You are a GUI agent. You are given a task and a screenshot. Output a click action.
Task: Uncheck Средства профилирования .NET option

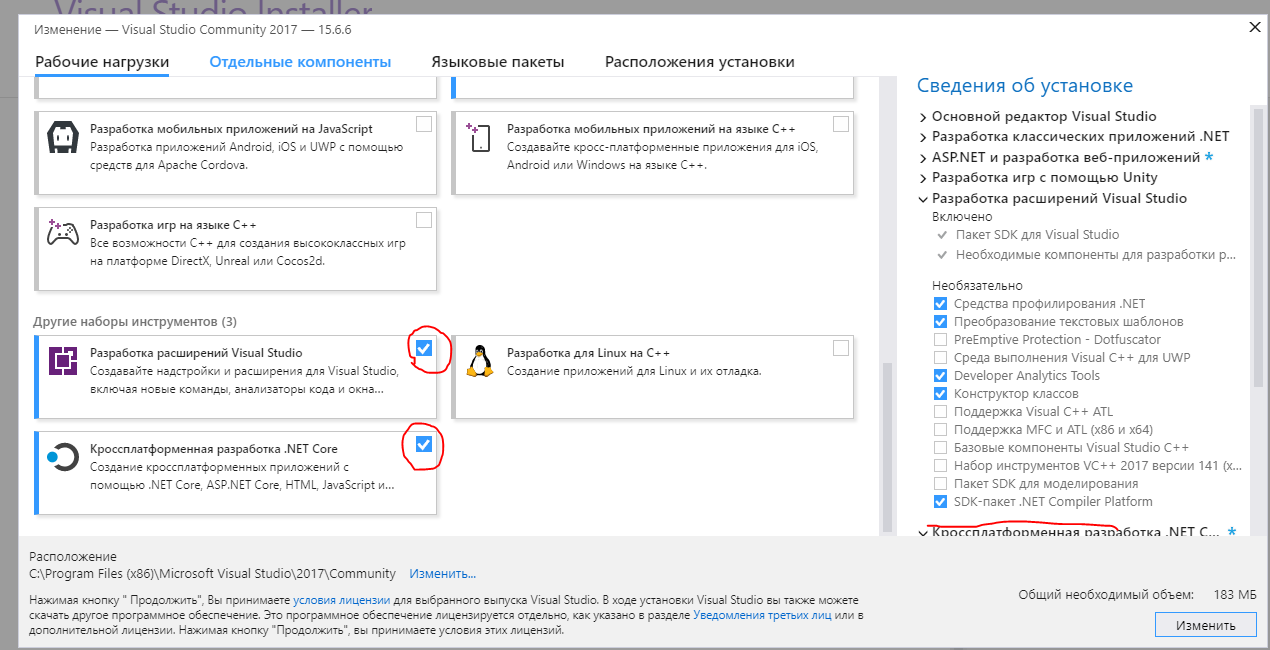pos(940,303)
